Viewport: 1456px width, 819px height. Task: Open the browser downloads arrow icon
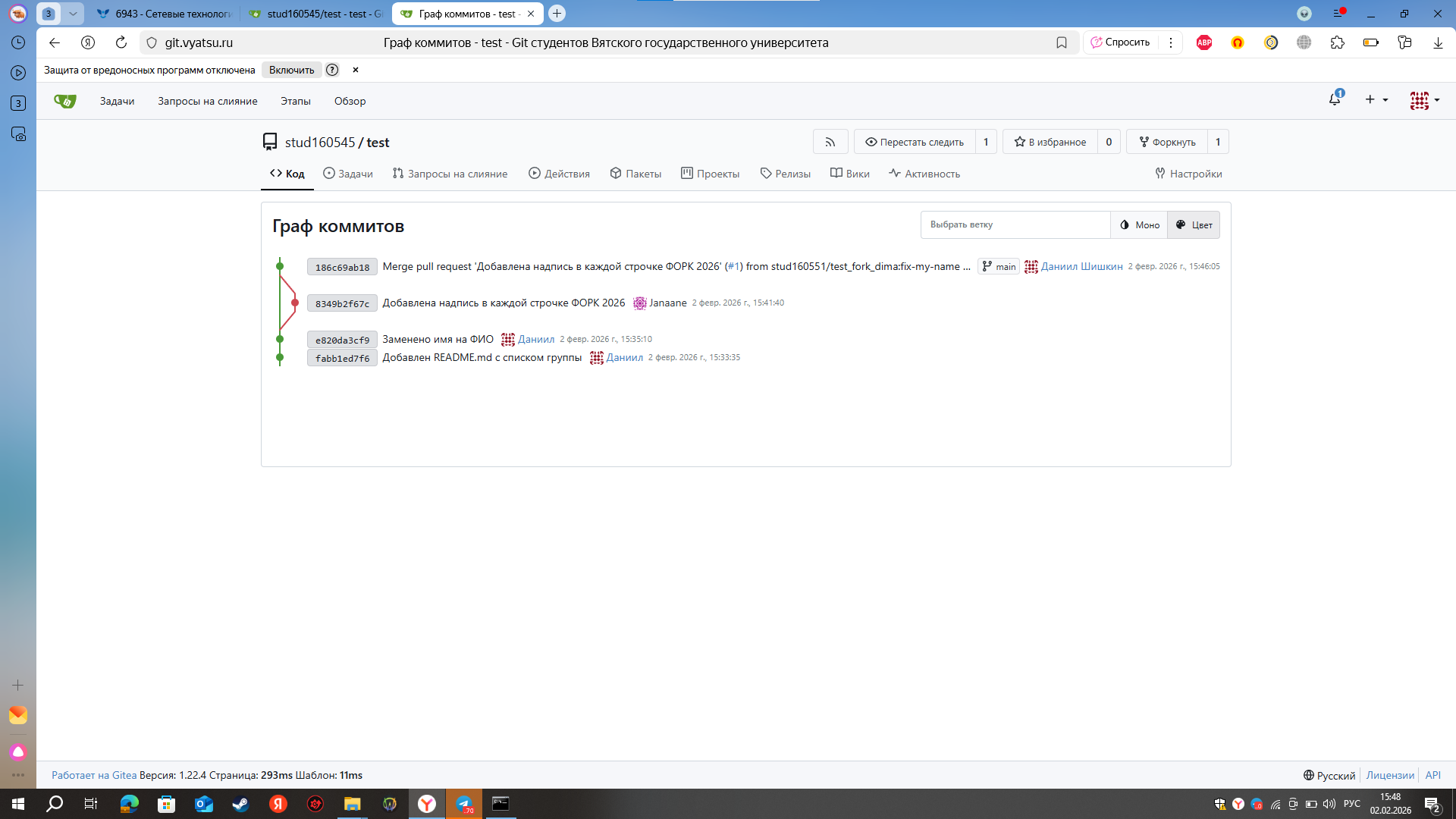pos(1438,42)
